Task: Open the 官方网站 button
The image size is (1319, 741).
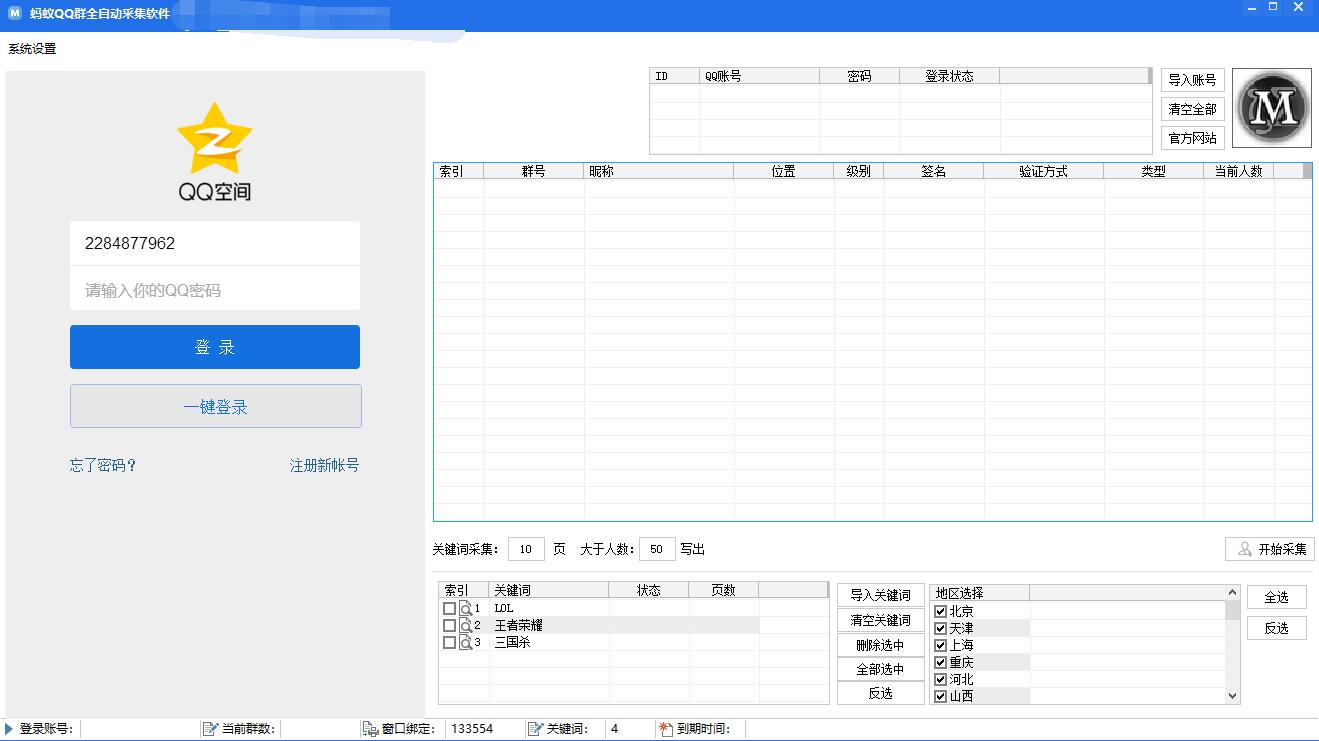Action: click(x=1193, y=138)
